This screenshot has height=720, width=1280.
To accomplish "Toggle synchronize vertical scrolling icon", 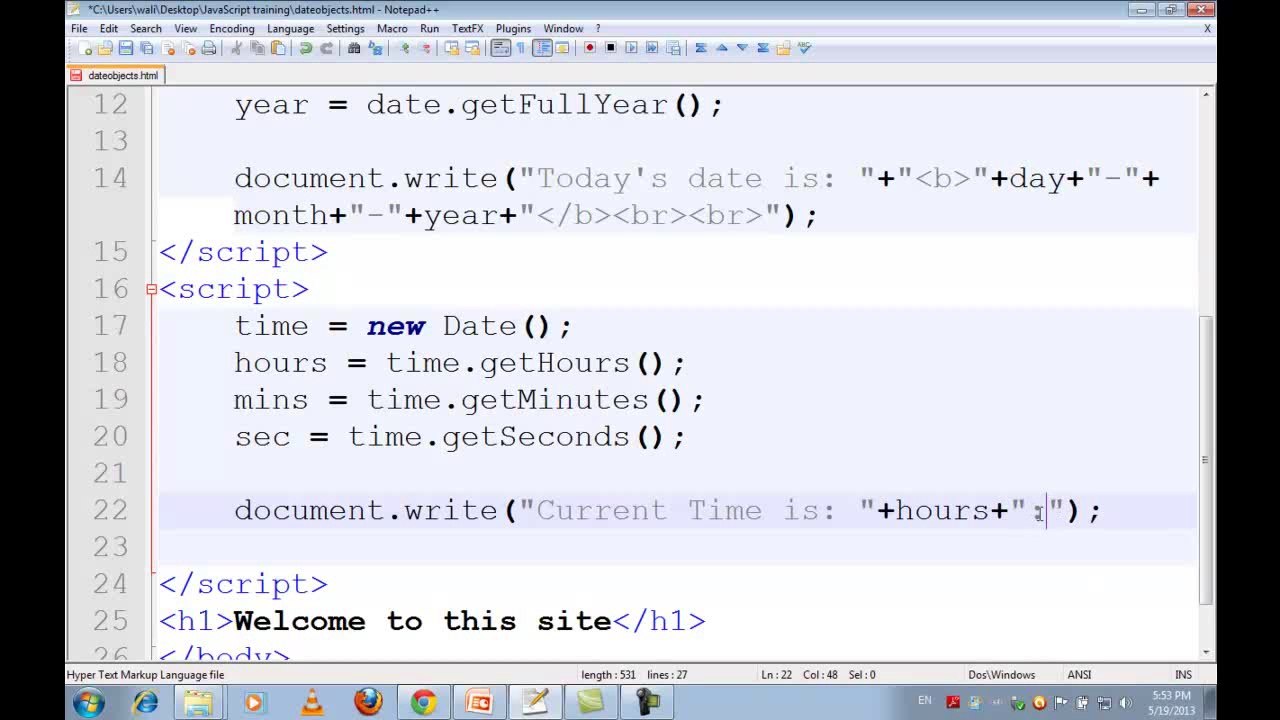I will [x=452, y=48].
